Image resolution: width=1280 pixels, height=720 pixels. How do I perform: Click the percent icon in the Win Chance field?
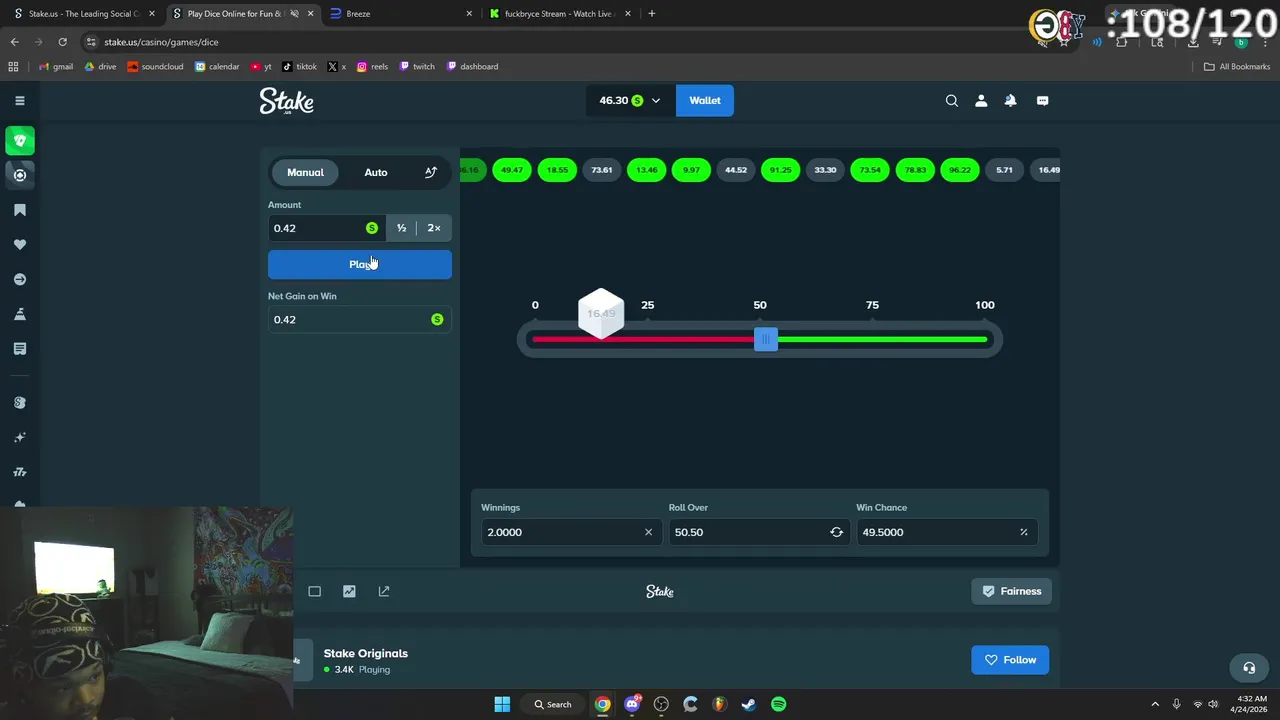[1023, 532]
